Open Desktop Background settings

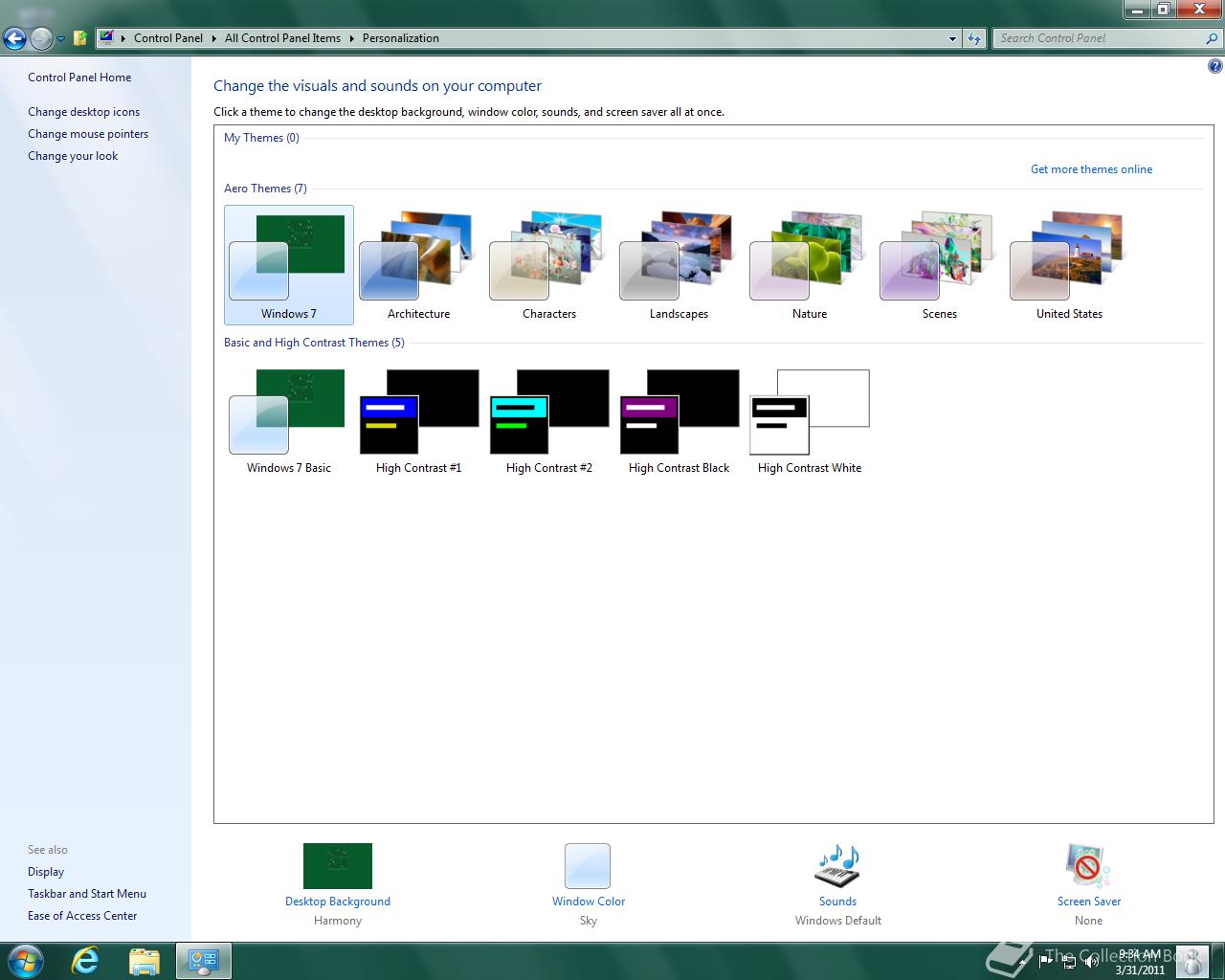[x=338, y=866]
